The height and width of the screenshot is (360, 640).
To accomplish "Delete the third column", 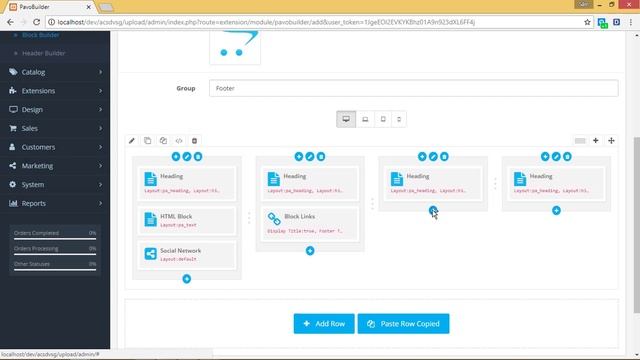I will [x=444, y=156].
